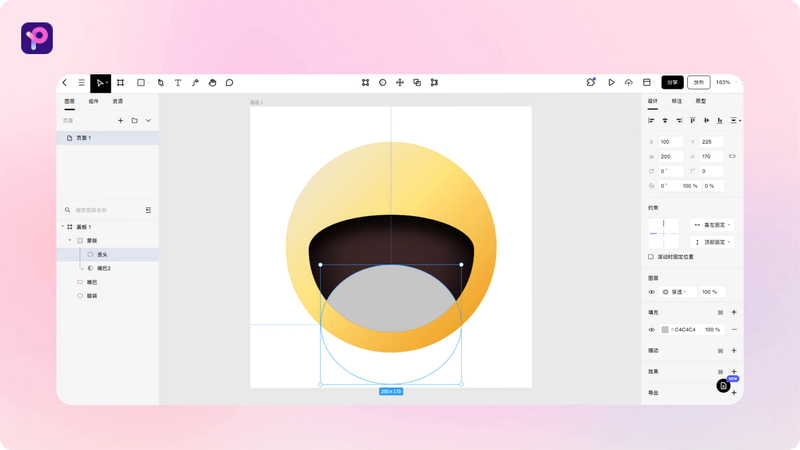Toggle the C4C4C4 fill visibility eye
The width and height of the screenshot is (800, 450).
pyautogui.click(x=652, y=330)
